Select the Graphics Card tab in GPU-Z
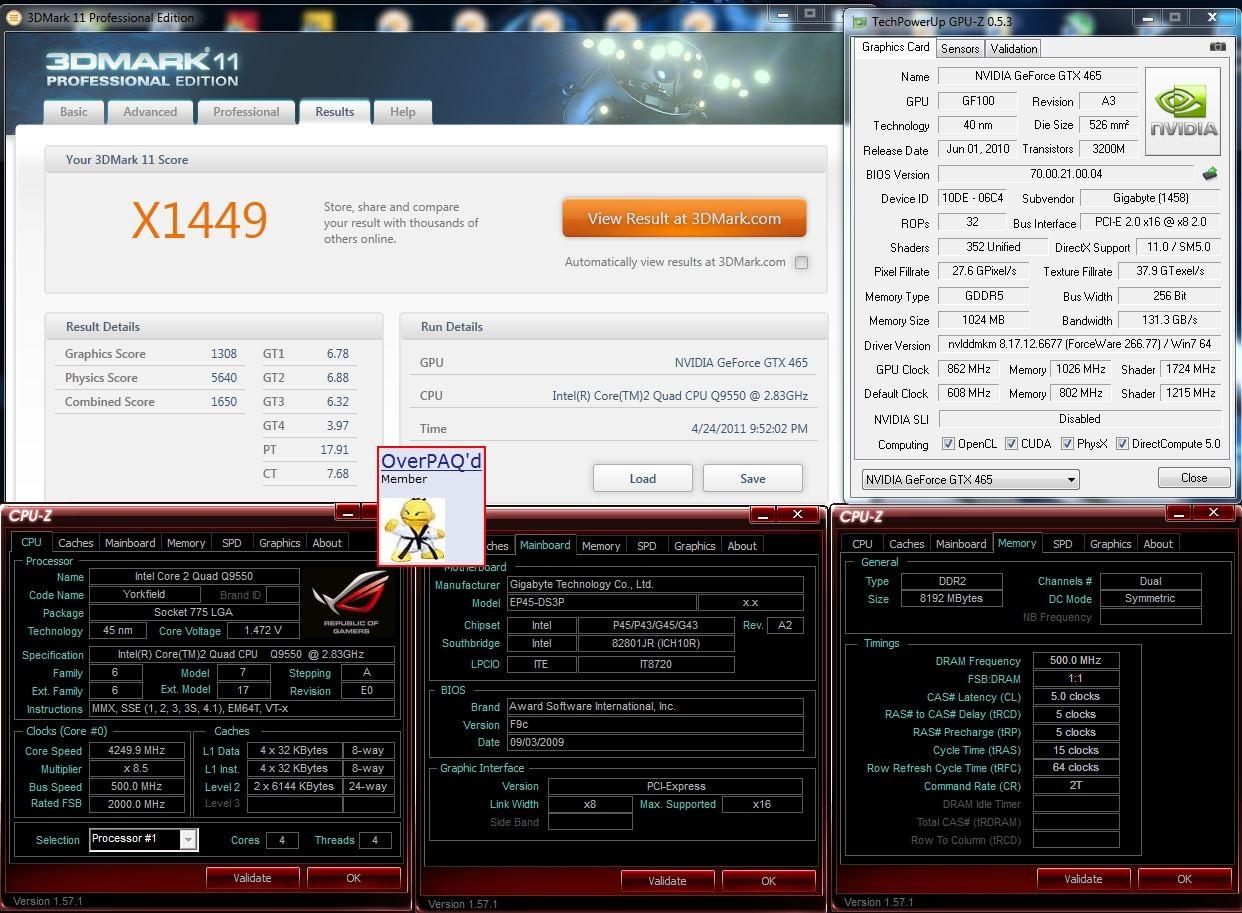The height and width of the screenshot is (913, 1242). 895,47
